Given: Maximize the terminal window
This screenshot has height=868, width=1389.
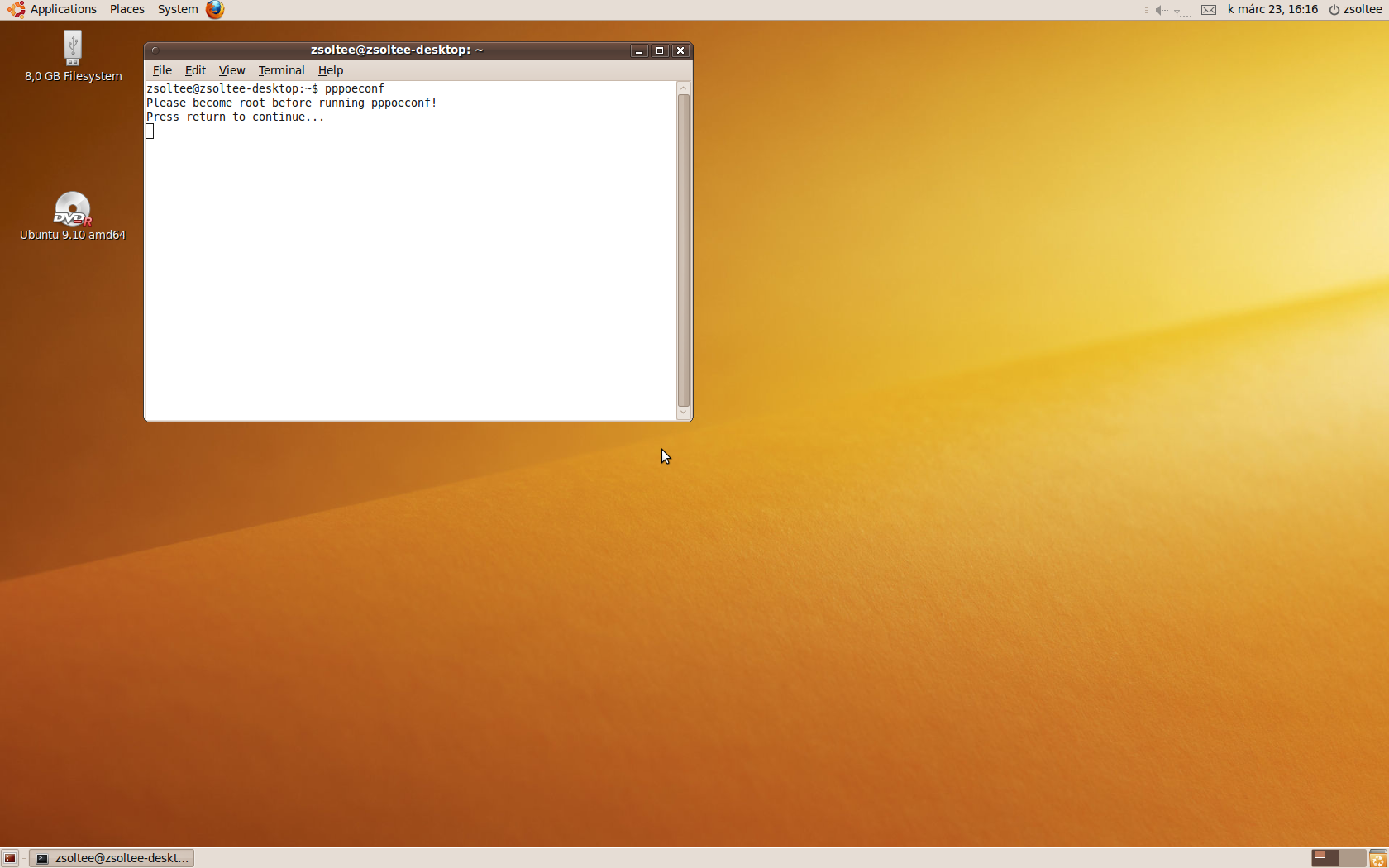Looking at the screenshot, I should [x=660, y=50].
